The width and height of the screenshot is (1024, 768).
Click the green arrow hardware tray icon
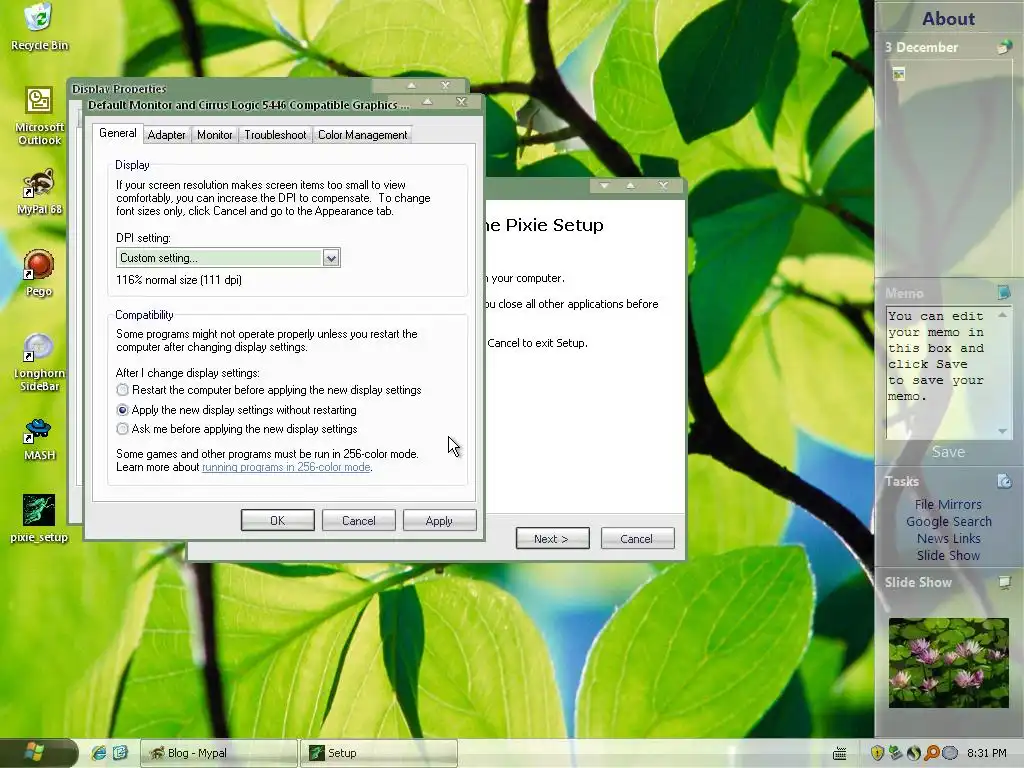pos(895,753)
